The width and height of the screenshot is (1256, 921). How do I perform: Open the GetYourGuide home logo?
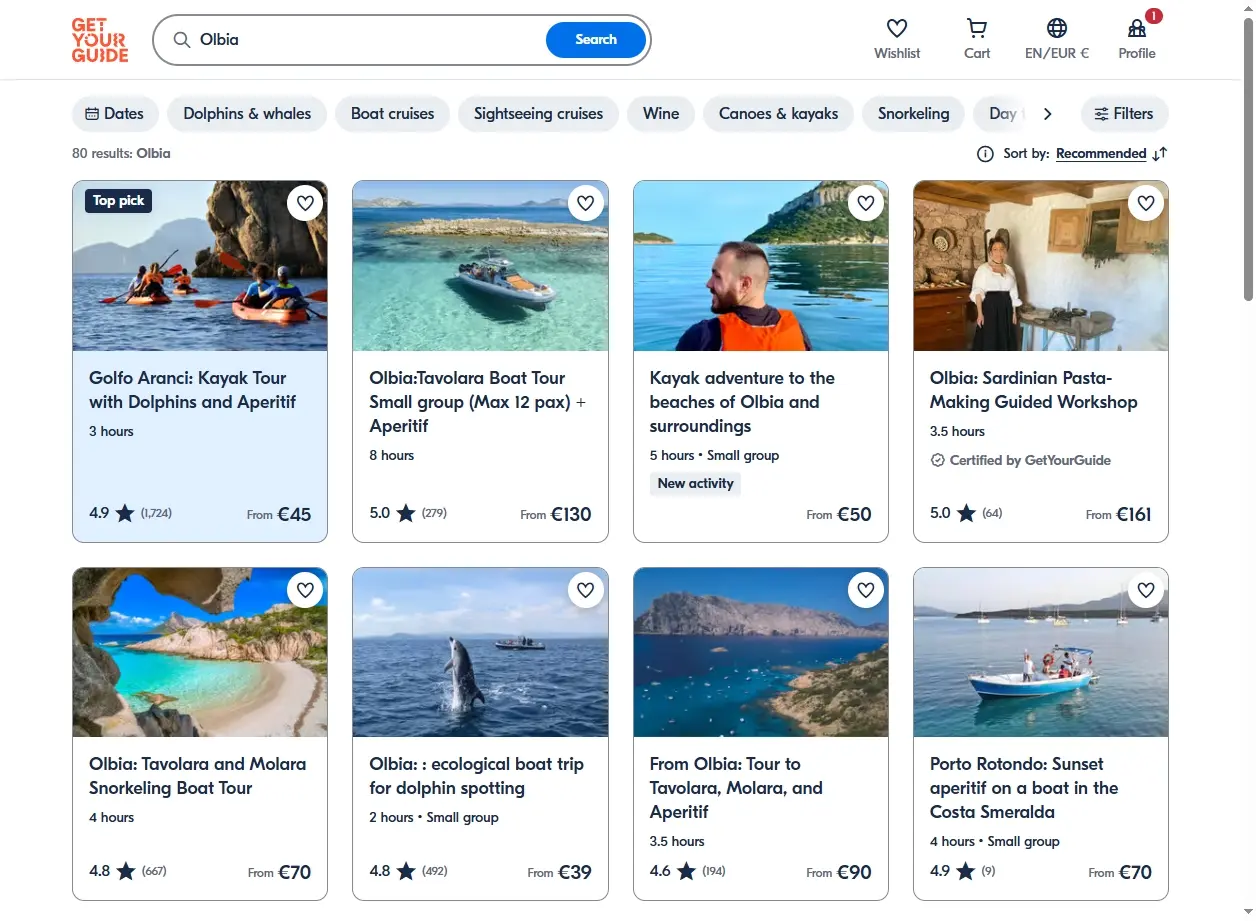[x=100, y=40]
